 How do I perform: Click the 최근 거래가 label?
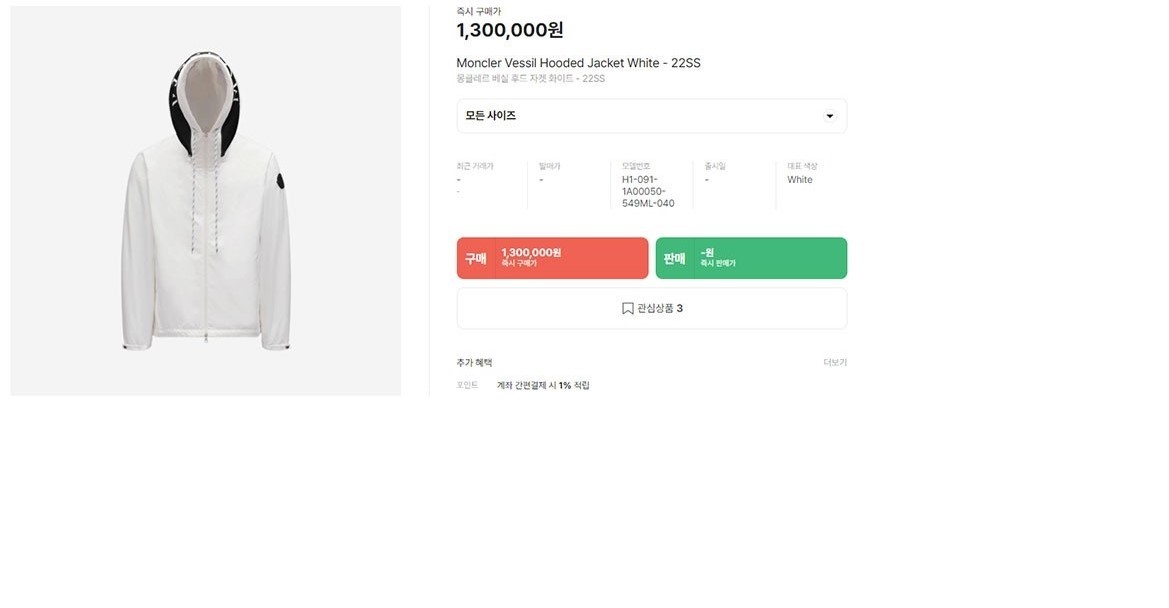coord(475,166)
